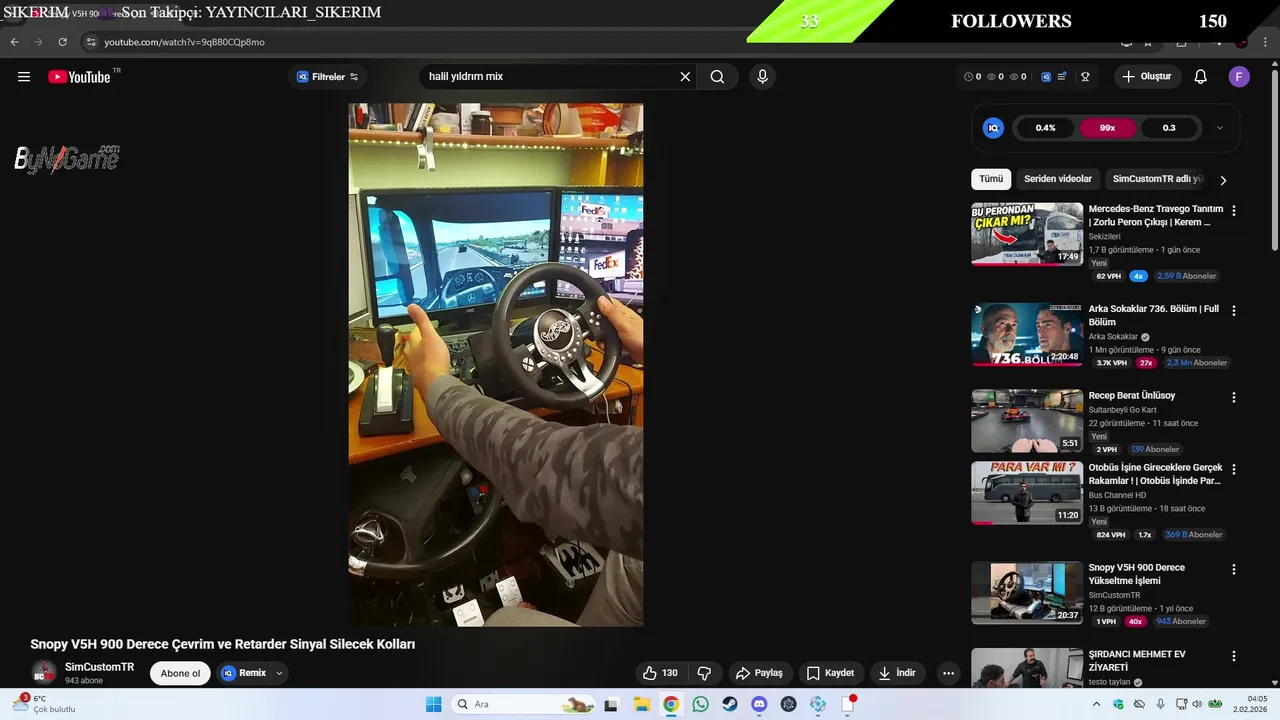
Task: Save the video with Kaydet
Action: (830, 673)
